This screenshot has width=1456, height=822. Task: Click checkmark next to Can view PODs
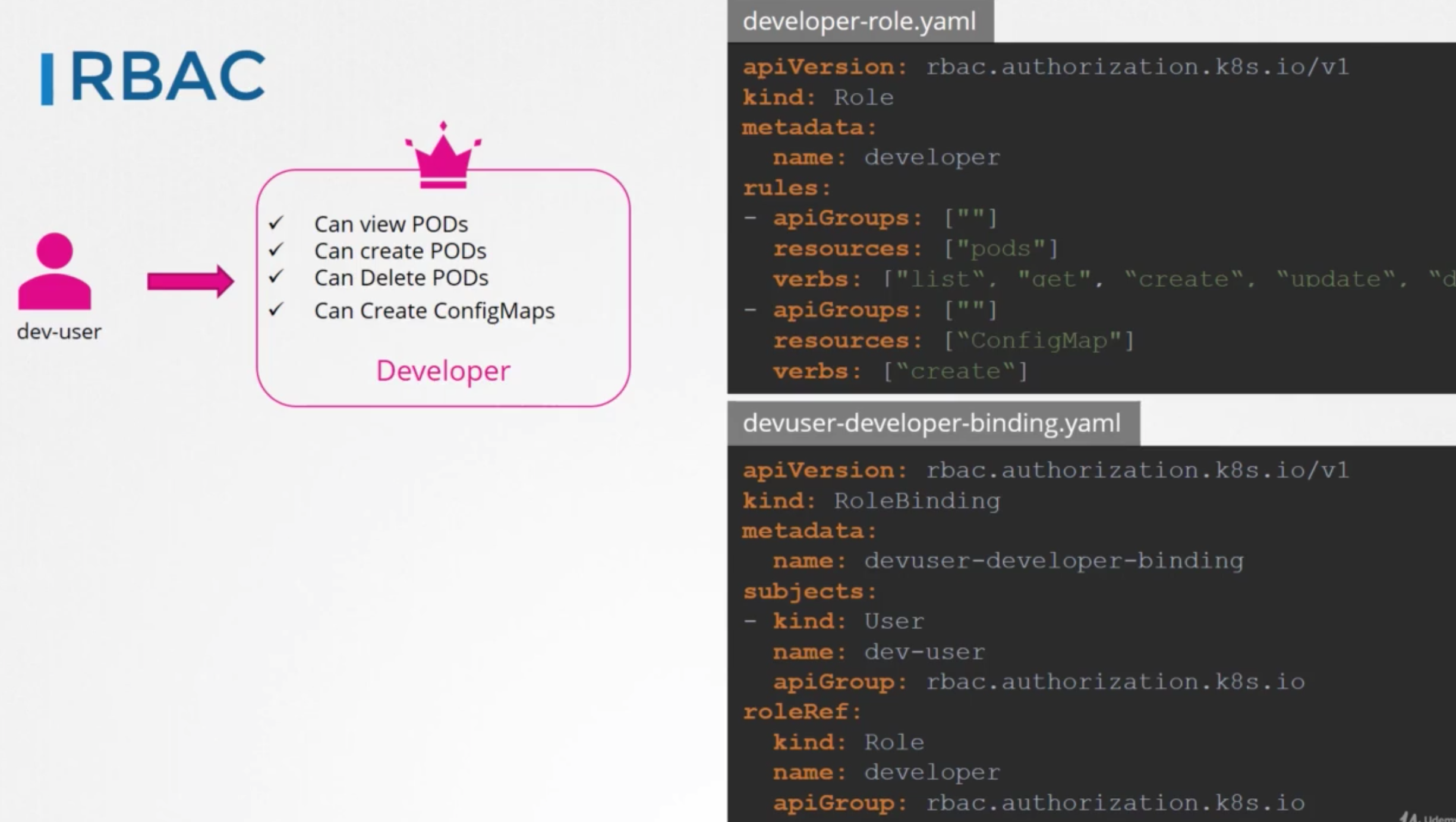tap(276, 223)
